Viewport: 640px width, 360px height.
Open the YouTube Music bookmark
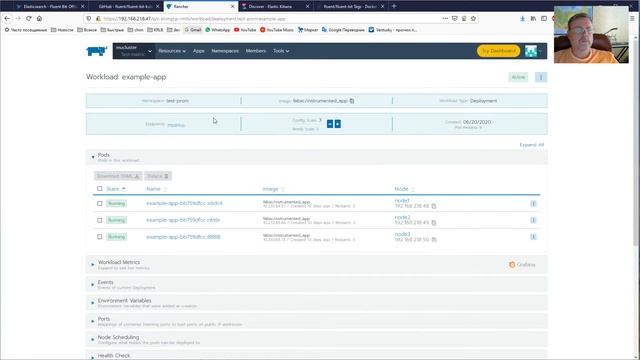coord(277,30)
